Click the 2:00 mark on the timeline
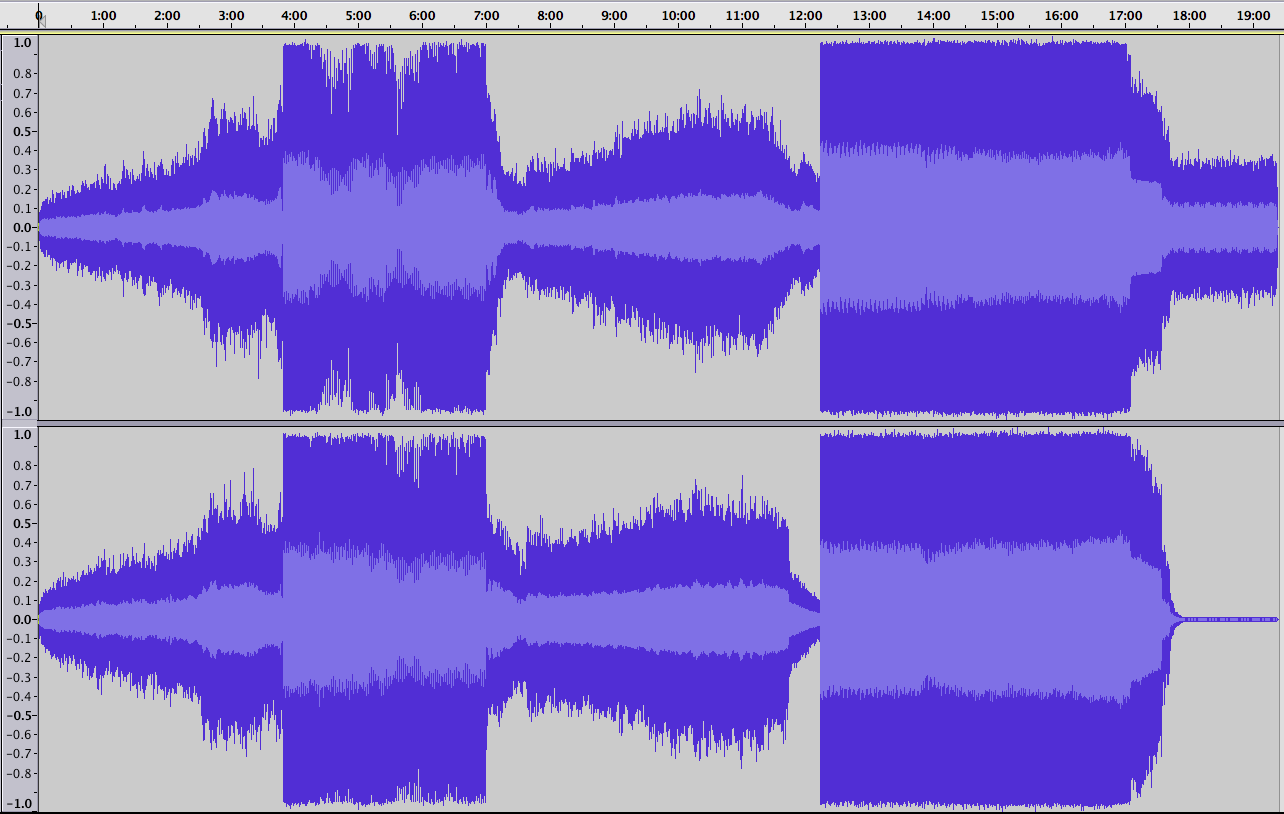Screen dimensions: 1284x814 (167, 16)
